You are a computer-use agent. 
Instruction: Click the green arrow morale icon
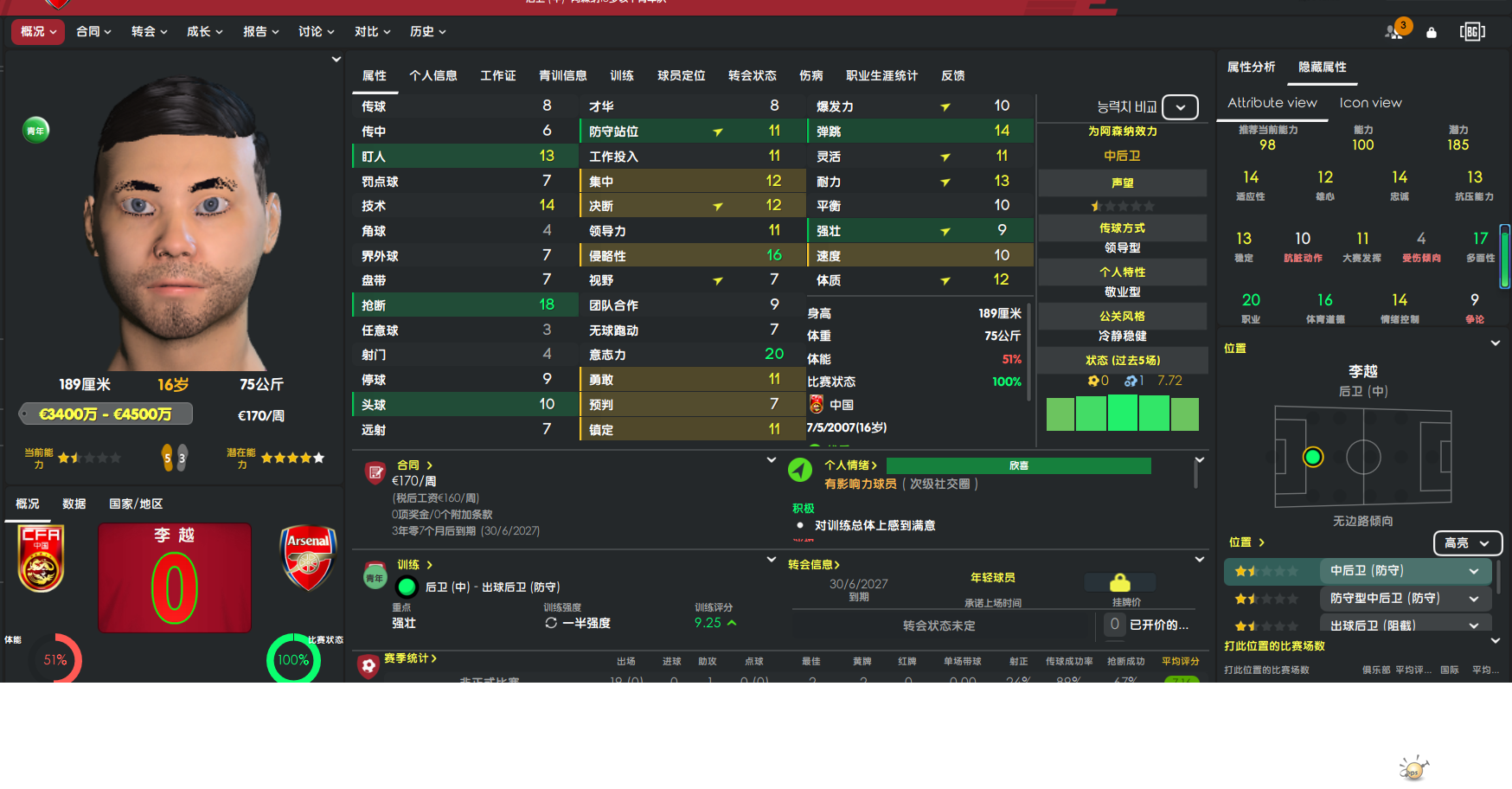point(800,470)
